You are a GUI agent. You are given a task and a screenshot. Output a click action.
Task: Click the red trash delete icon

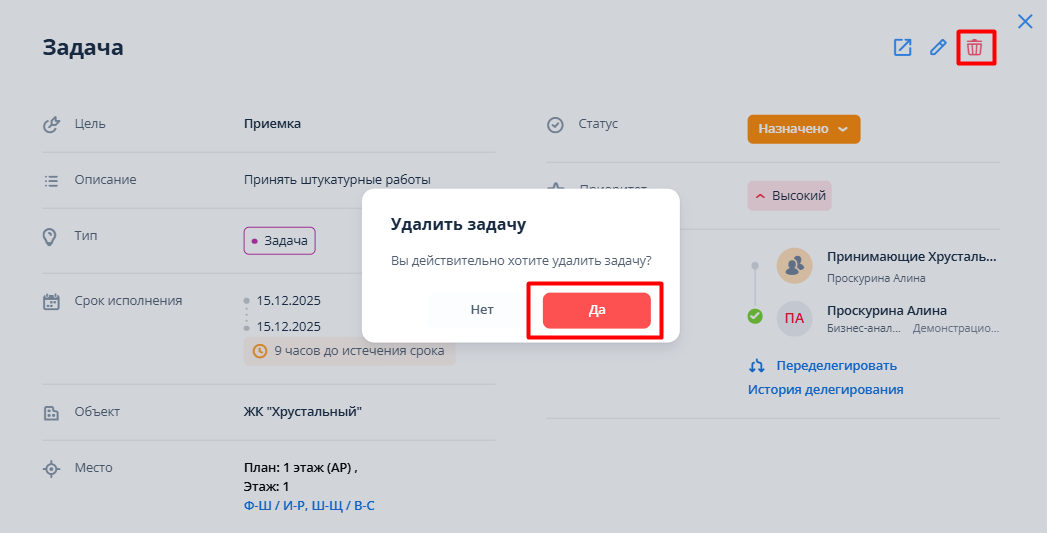(974, 47)
